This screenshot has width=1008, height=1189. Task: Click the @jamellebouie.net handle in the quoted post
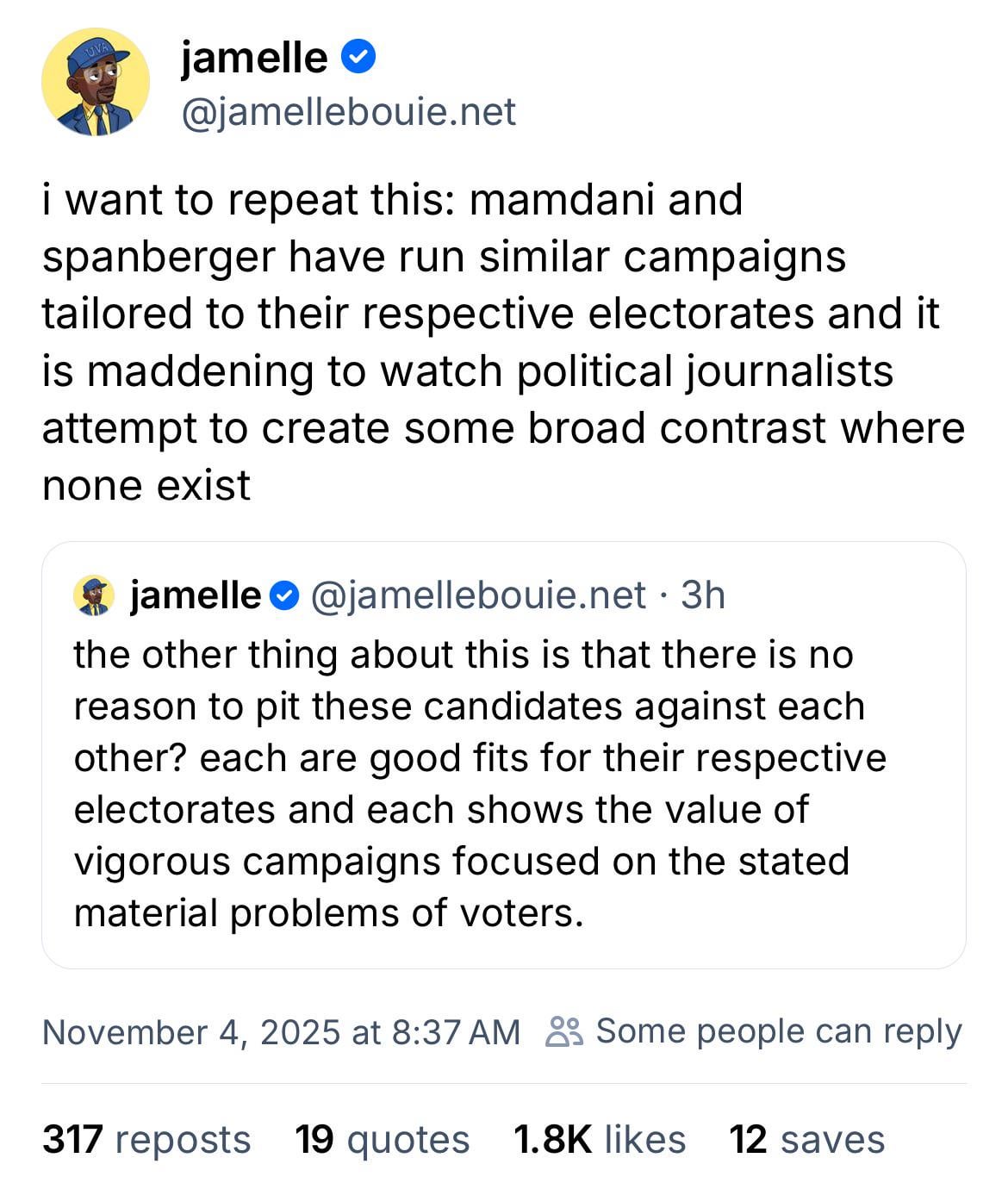click(x=477, y=595)
